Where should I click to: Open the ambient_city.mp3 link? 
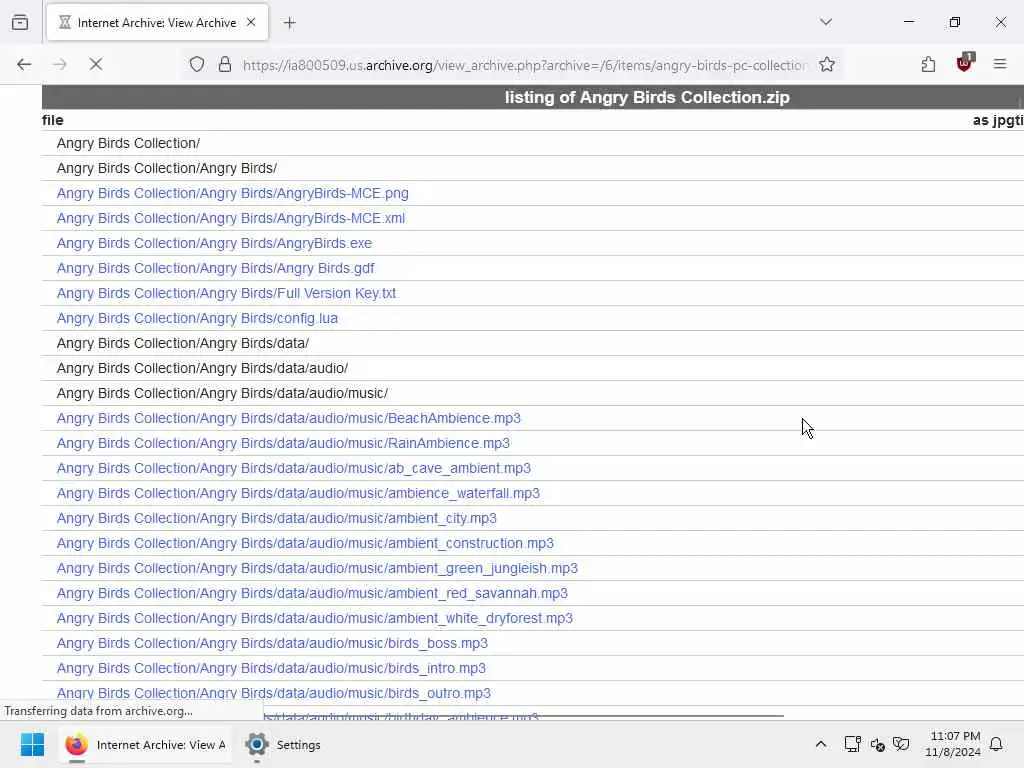[277, 518]
